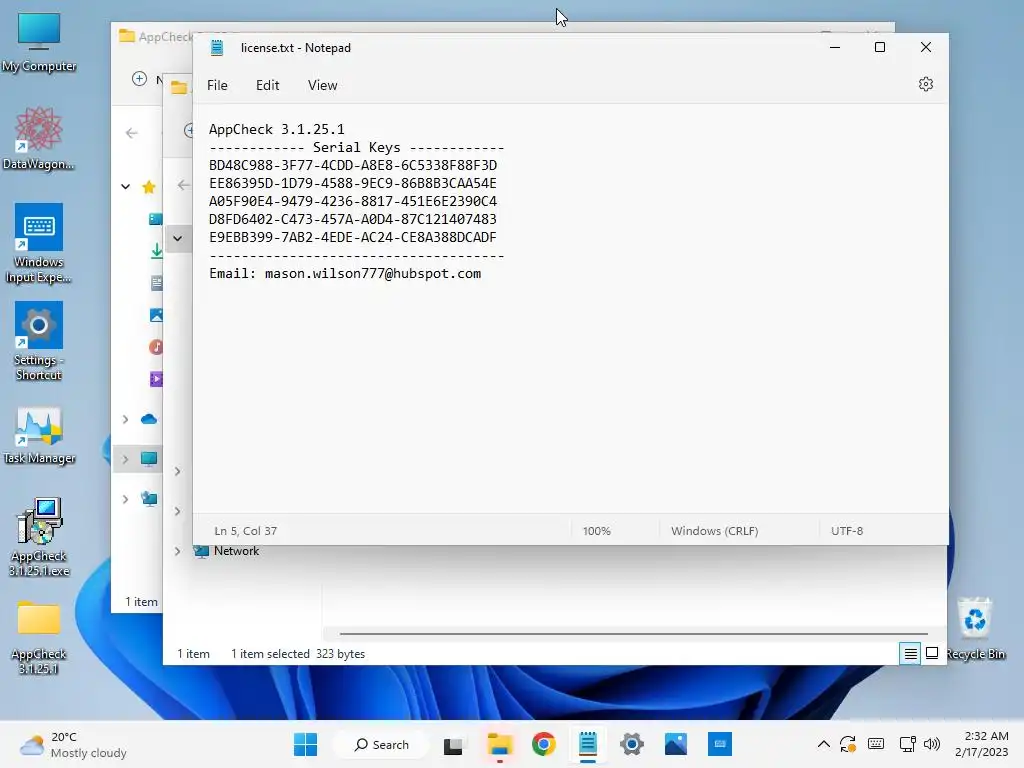Screen dimensions: 1024x768
Task: Collapse the highlighted chevron in front Explorer
Action: point(178,238)
